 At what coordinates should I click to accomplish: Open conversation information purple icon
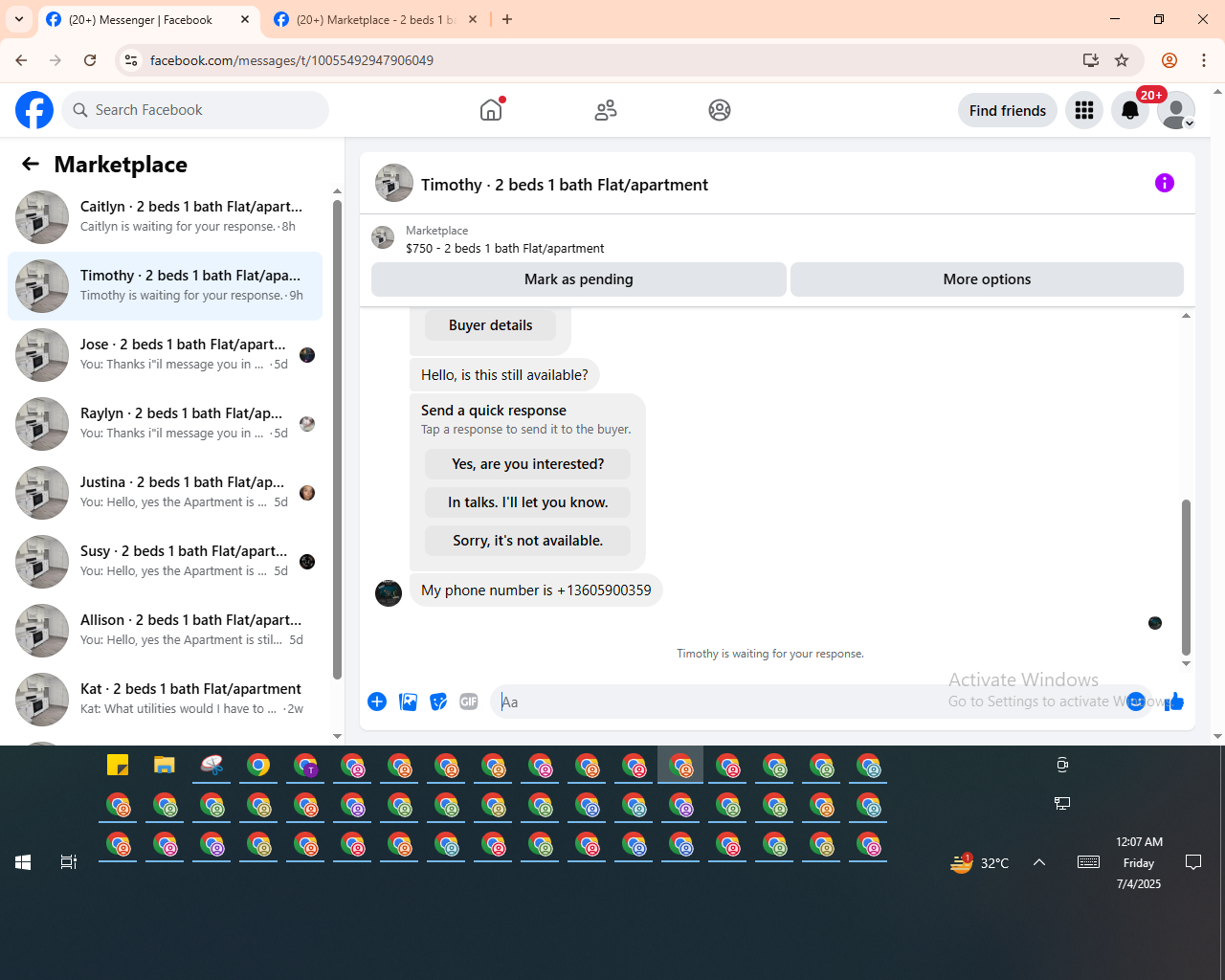coord(1165,183)
